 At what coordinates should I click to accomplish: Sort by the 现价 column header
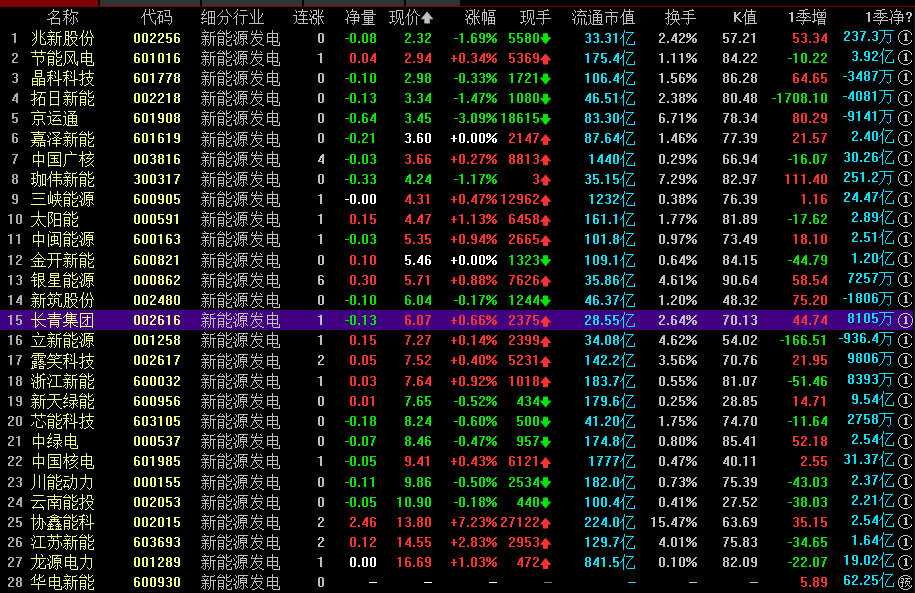click(411, 18)
